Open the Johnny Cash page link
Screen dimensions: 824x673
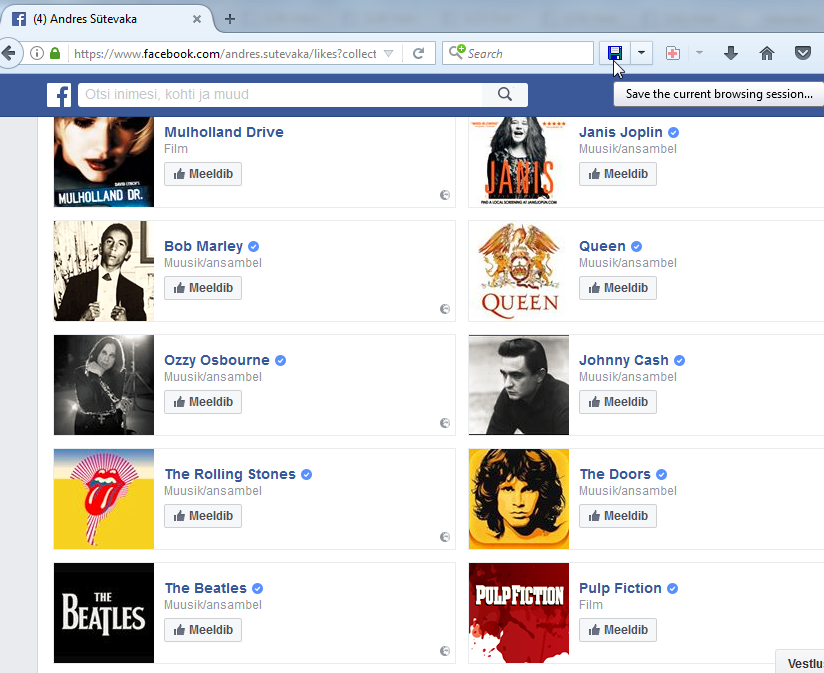pyautogui.click(x=624, y=360)
